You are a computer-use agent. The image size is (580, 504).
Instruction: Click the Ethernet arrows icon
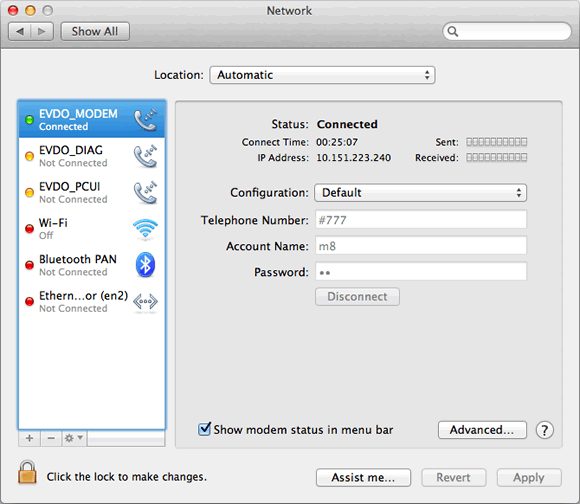tap(145, 302)
